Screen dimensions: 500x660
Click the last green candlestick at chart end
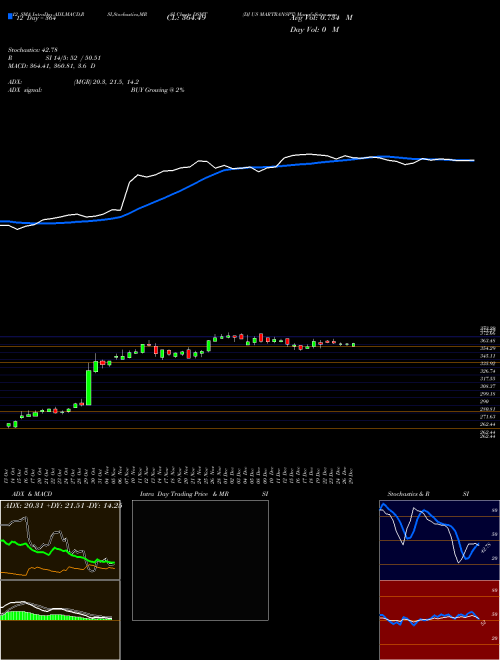pos(354,345)
